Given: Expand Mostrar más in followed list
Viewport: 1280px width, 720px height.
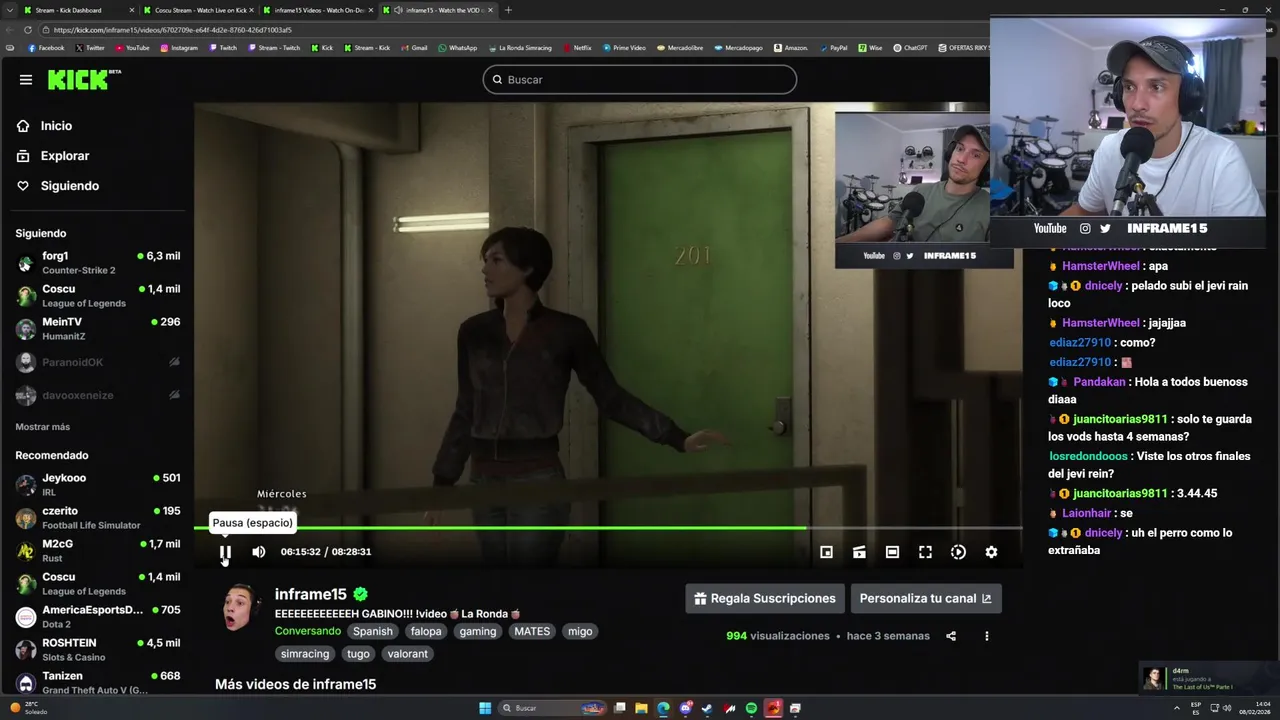Looking at the screenshot, I should click(x=43, y=427).
